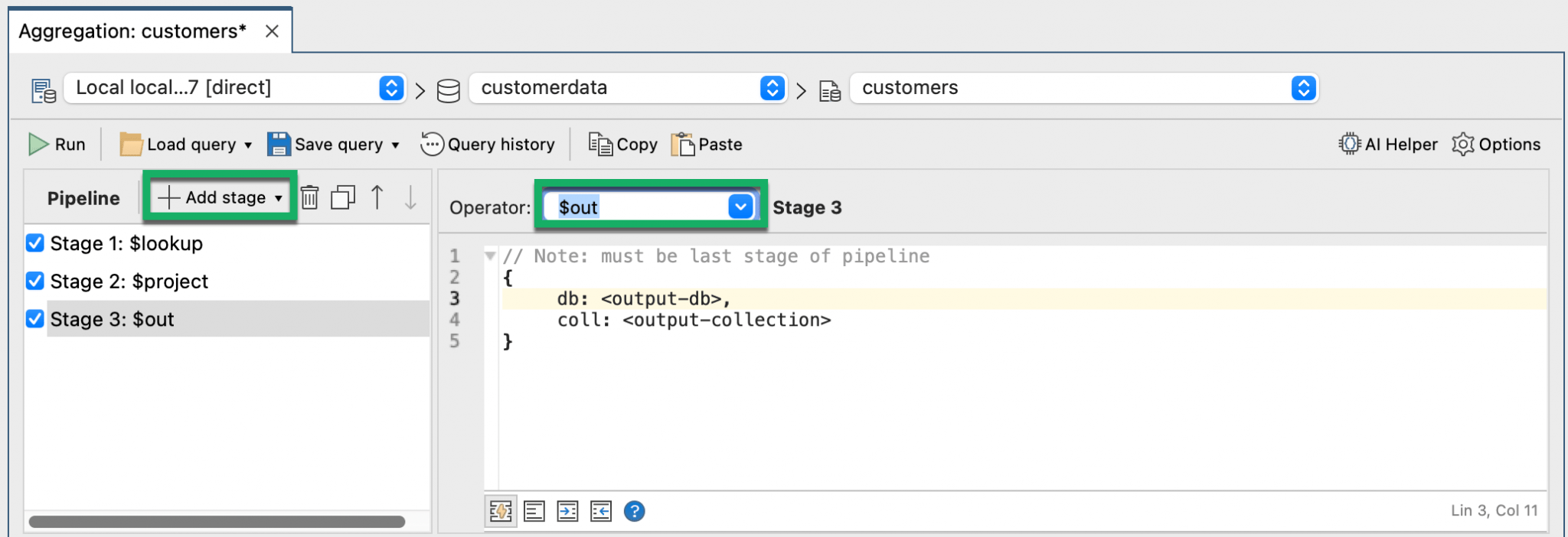This screenshot has height=537, width=1568.
Task: Open the AI Helper
Action: point(1387,145)
